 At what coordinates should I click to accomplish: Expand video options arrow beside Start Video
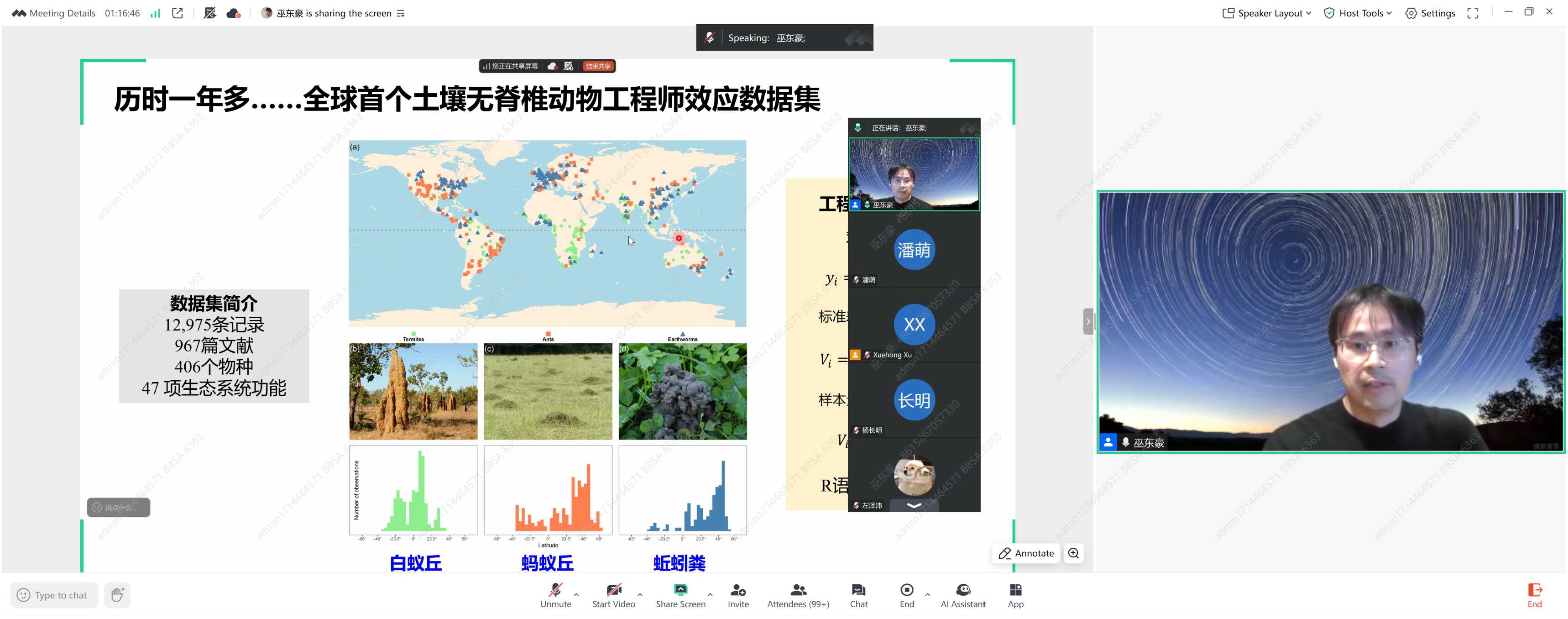point(640,594)
